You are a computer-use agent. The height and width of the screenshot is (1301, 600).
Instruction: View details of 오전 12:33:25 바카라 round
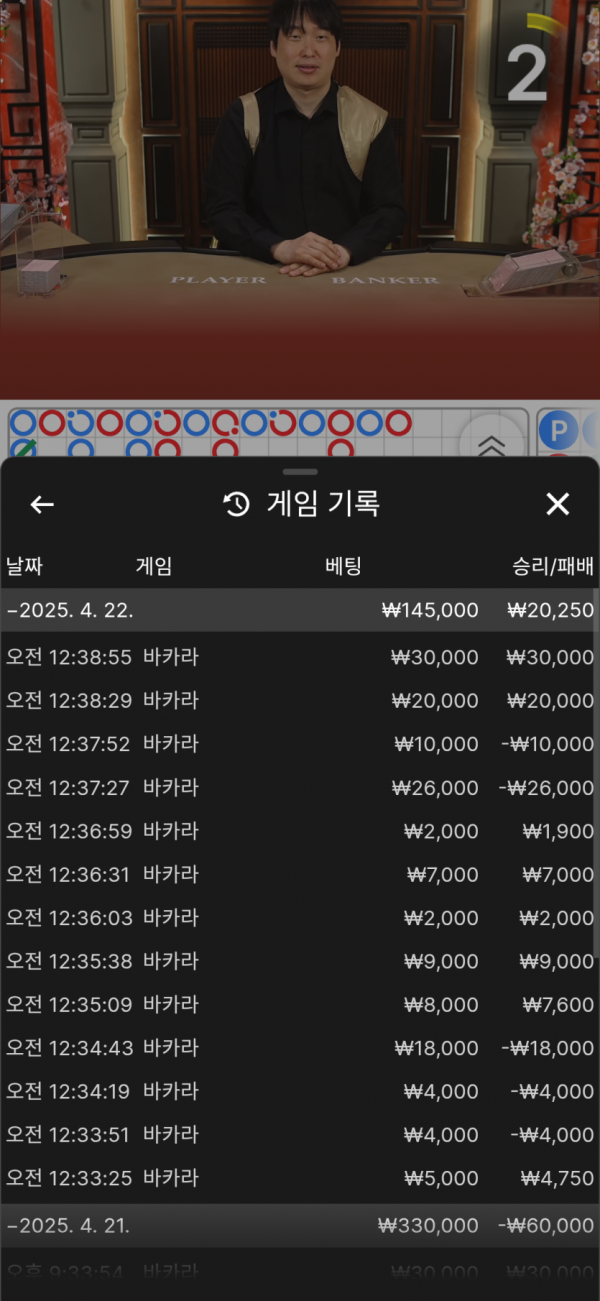[300, 1178]
